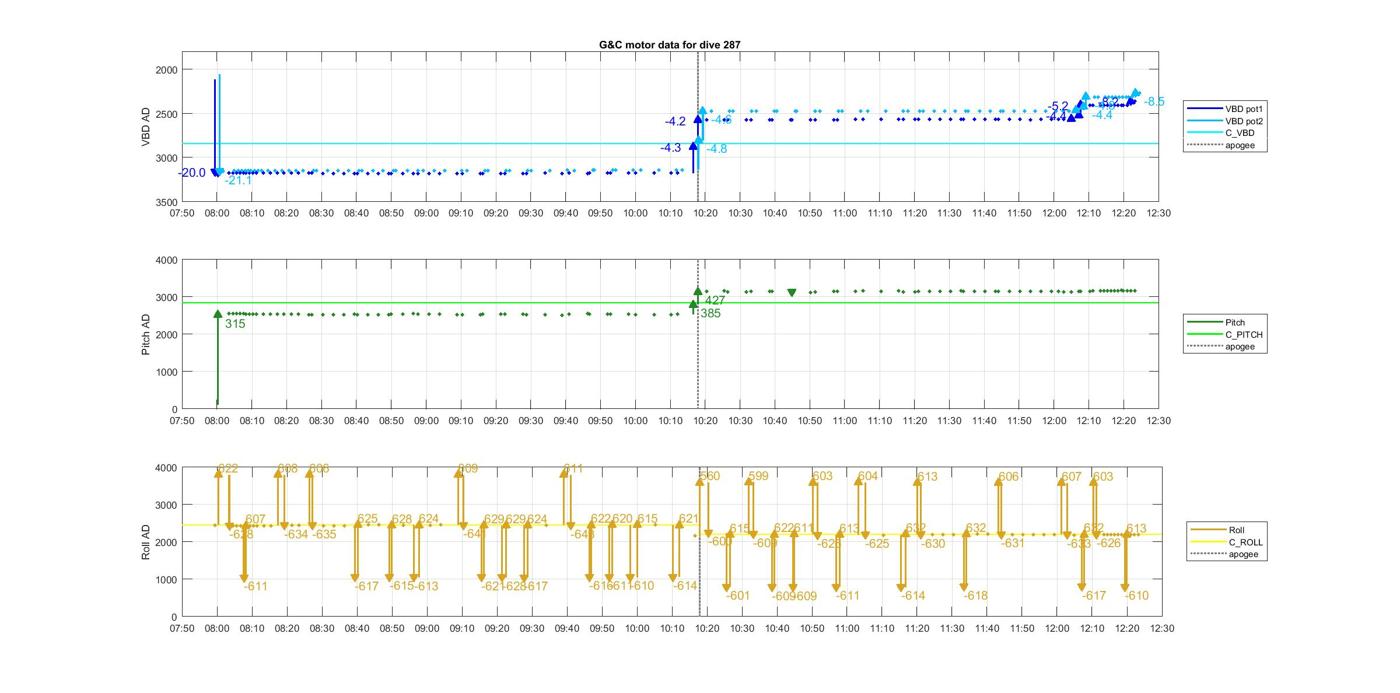Click the "-618" roll data label
The height and width of the screenshot is (693, 1400).
(975, 596)
